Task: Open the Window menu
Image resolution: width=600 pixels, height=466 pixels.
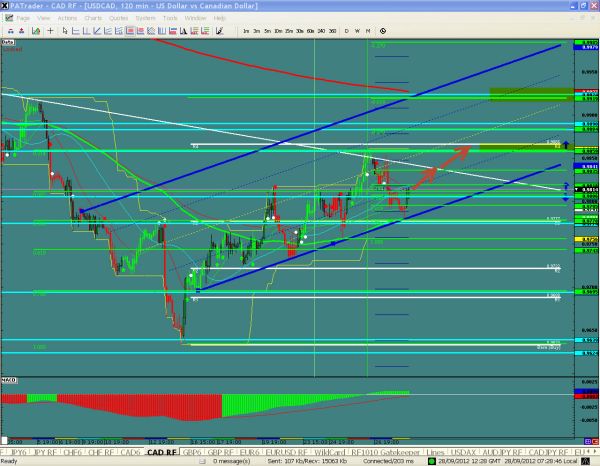Action: 196,18
